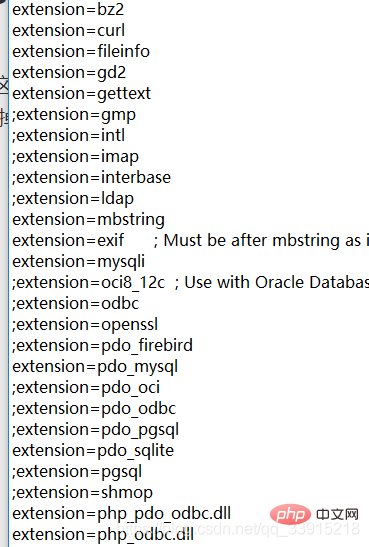Click the 'Must be after mbstring' comment
The image size is (369, 547).
pyautogui.click(x=261, y=240)
